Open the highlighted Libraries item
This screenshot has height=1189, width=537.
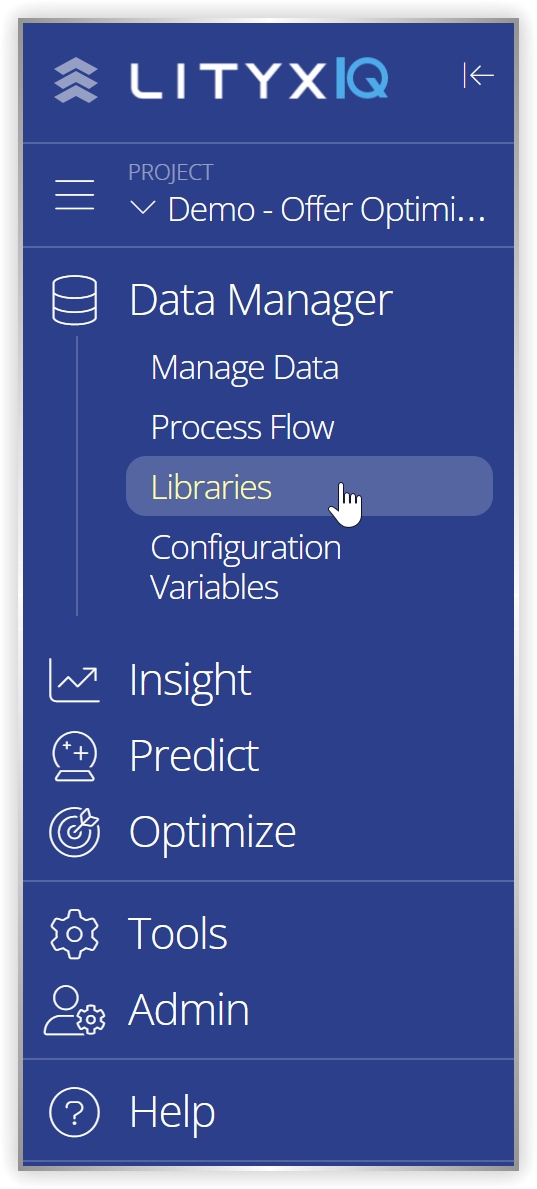[x=309, y=486]
